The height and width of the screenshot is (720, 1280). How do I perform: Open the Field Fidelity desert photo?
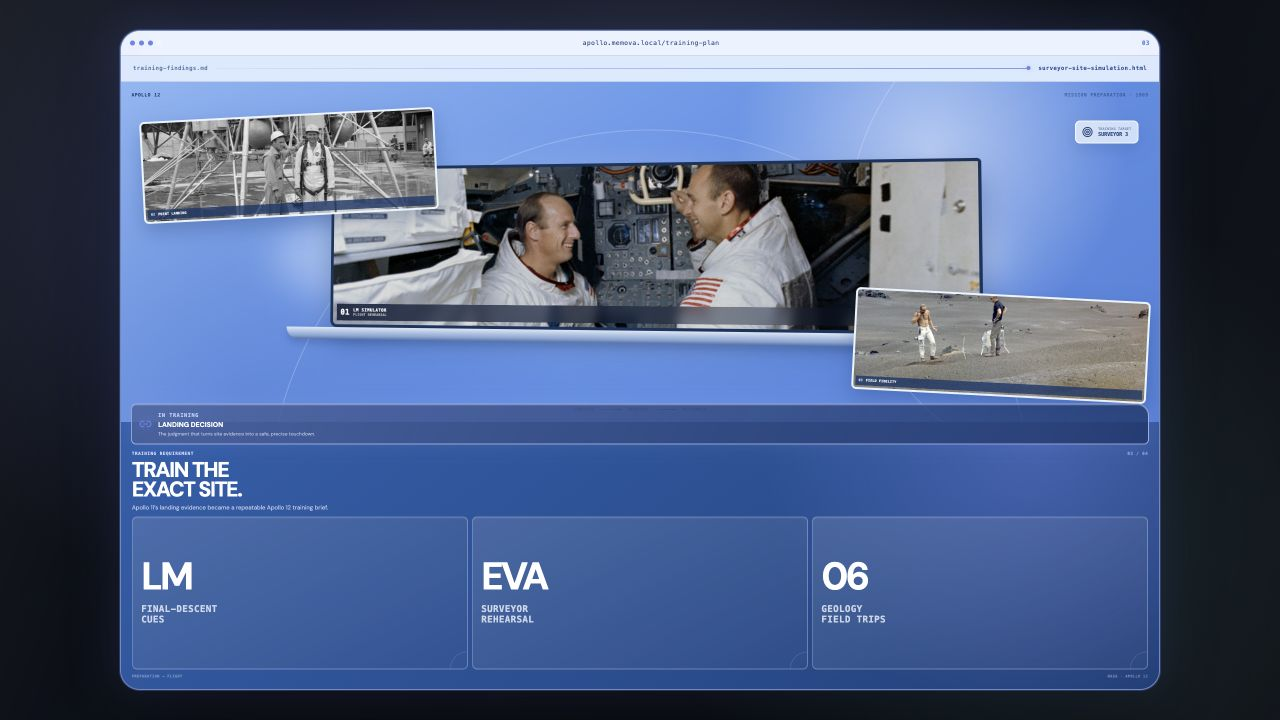click(1001, 345)
